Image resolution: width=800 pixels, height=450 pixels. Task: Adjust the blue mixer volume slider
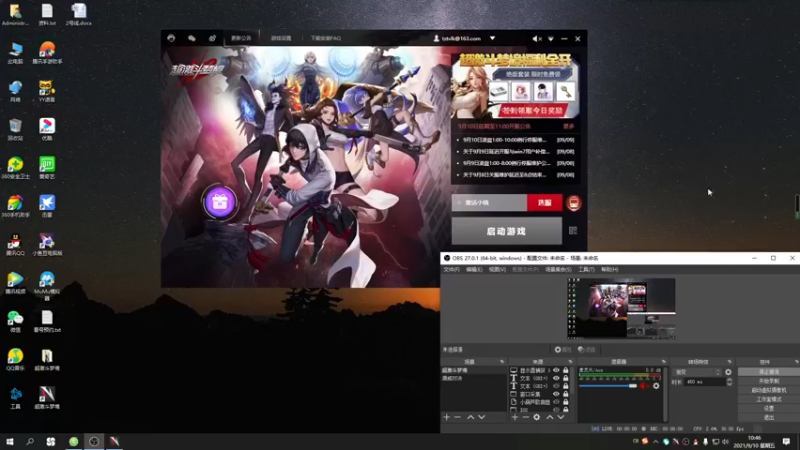tap(608, 386)
